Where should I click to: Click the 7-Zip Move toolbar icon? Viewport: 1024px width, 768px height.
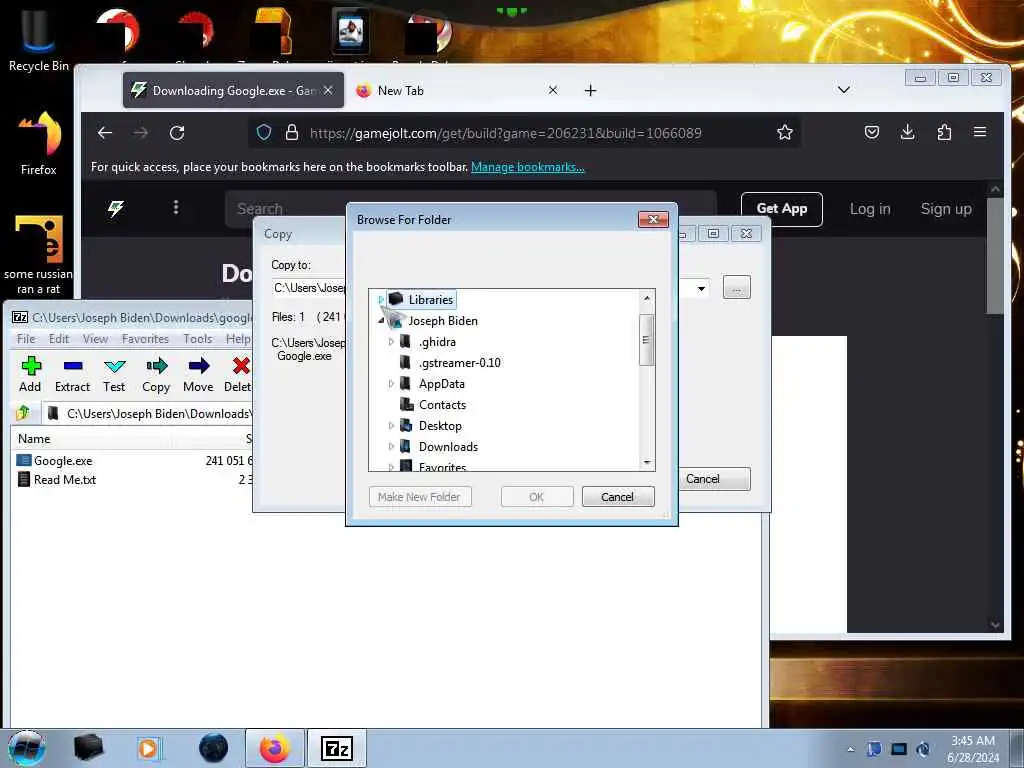click(199, 366)
